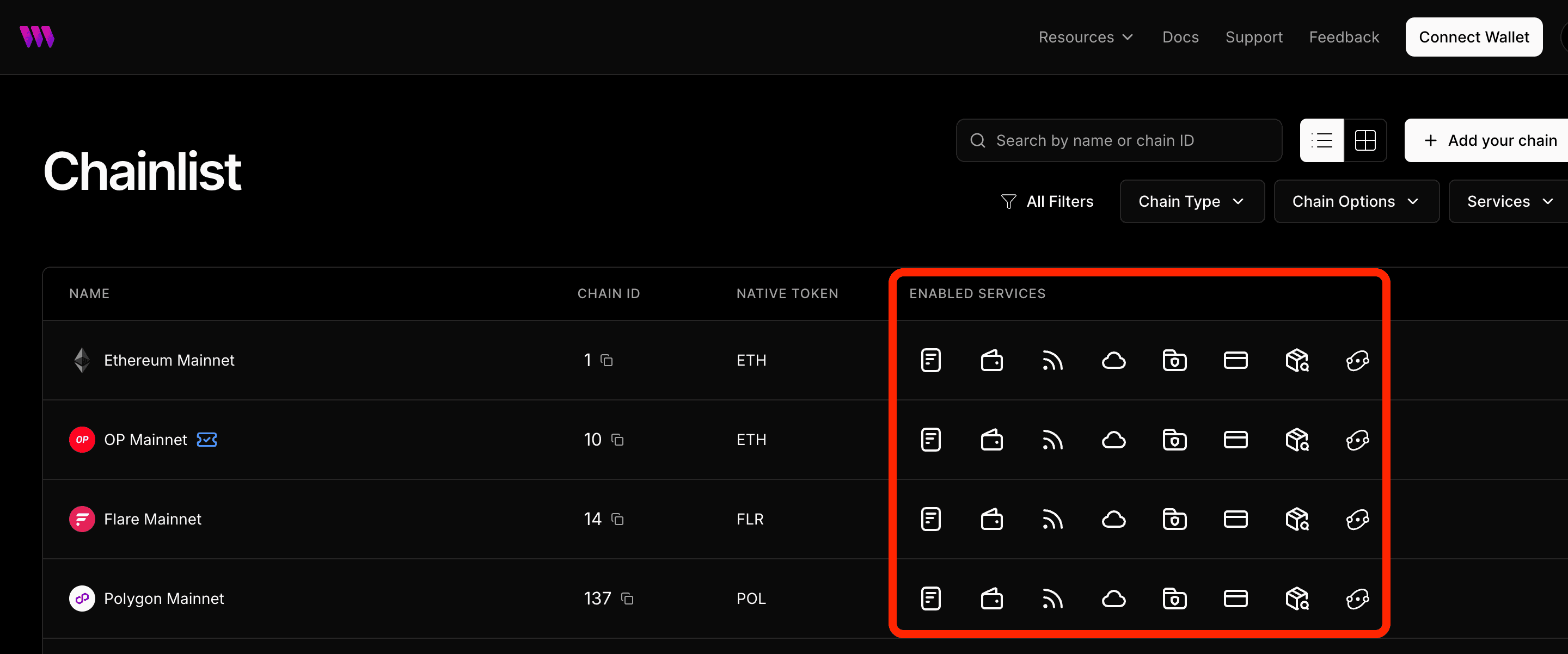Click the wallet icon in Flare Mainnet row
This screenshot has height=654, width=1568.
pyautogui.click(x=991, y=519)
